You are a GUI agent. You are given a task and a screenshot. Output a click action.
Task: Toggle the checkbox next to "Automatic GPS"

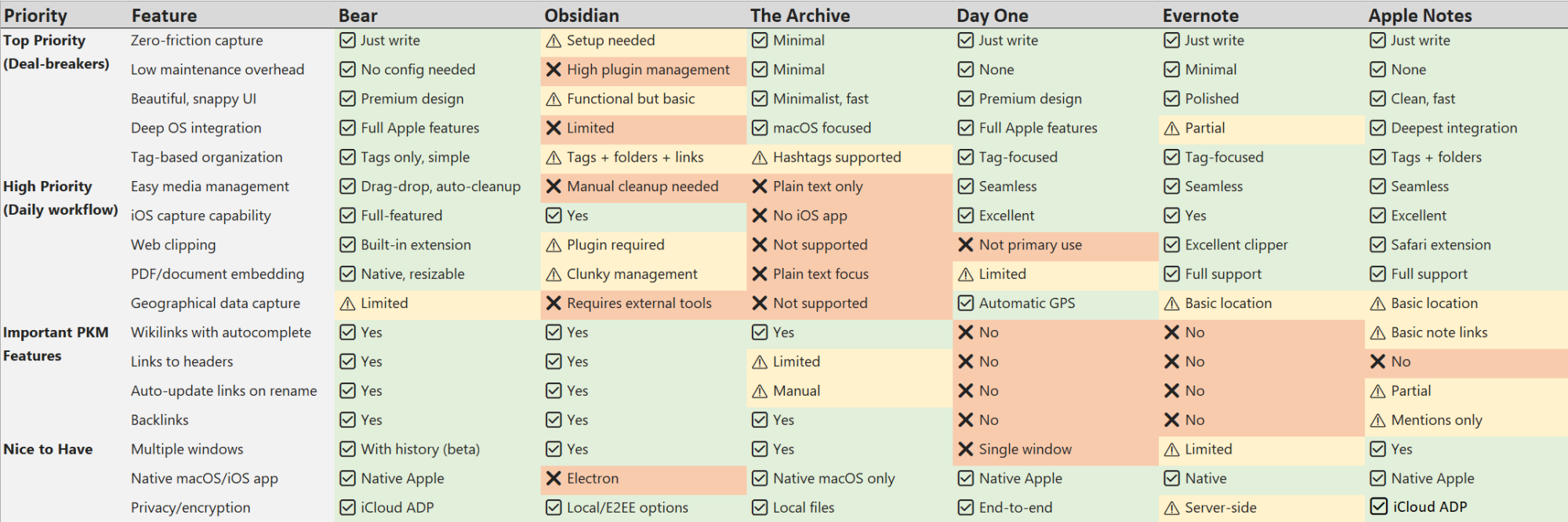pos(966,303)
